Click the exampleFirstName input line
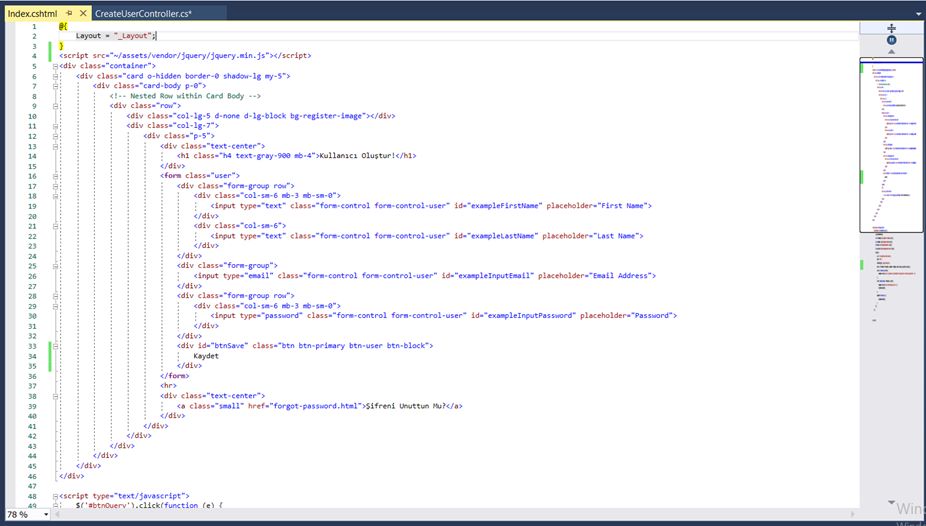Viewport: 926px width, 526px height. click(x=431, y=206)
